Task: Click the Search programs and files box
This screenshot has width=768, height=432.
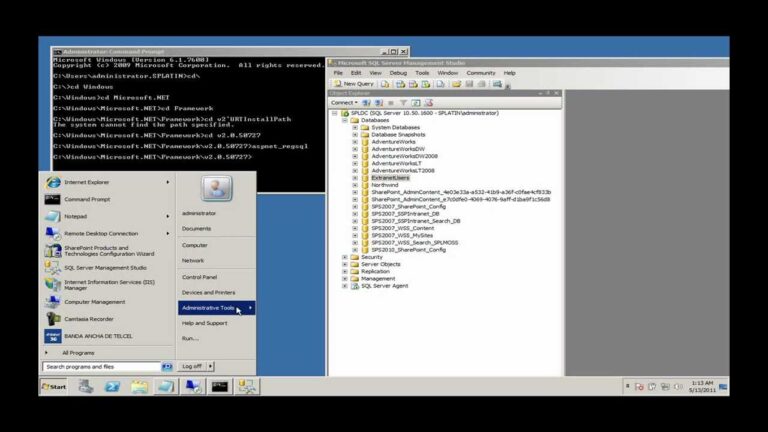Action: [102, 366]
